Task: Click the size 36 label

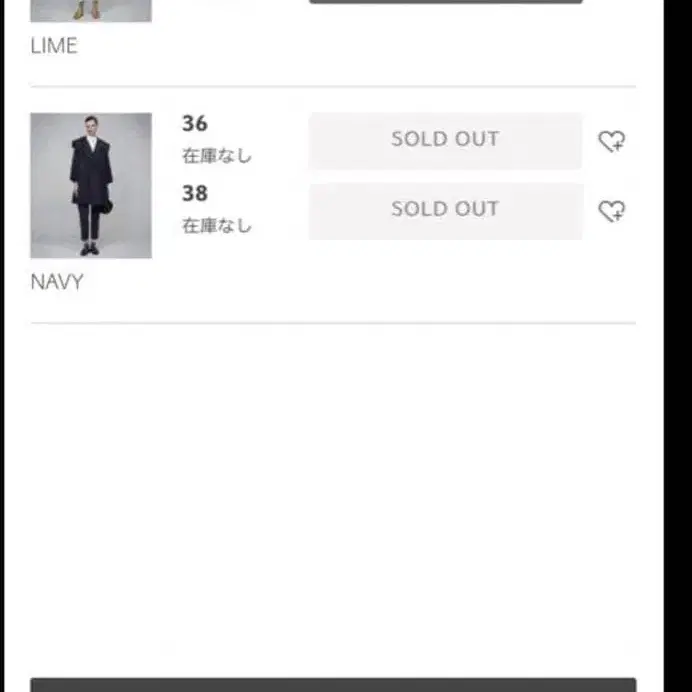Action: point(195,124)
